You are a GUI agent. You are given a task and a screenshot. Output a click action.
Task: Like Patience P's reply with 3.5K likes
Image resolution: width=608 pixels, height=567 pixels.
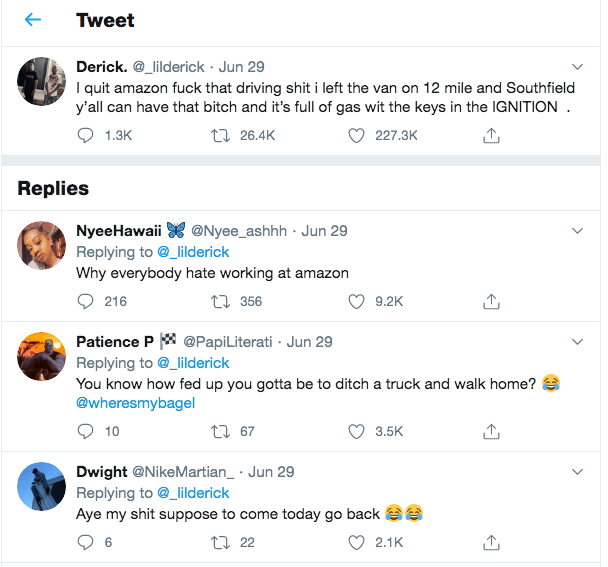click(356, 431)
